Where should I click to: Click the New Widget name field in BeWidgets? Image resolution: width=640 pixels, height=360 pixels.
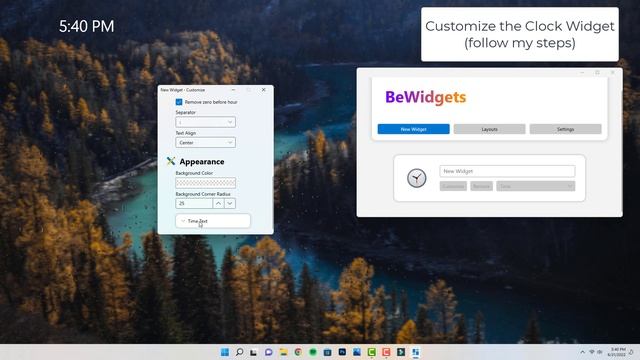pyautogui.click(x=507, y=171)
